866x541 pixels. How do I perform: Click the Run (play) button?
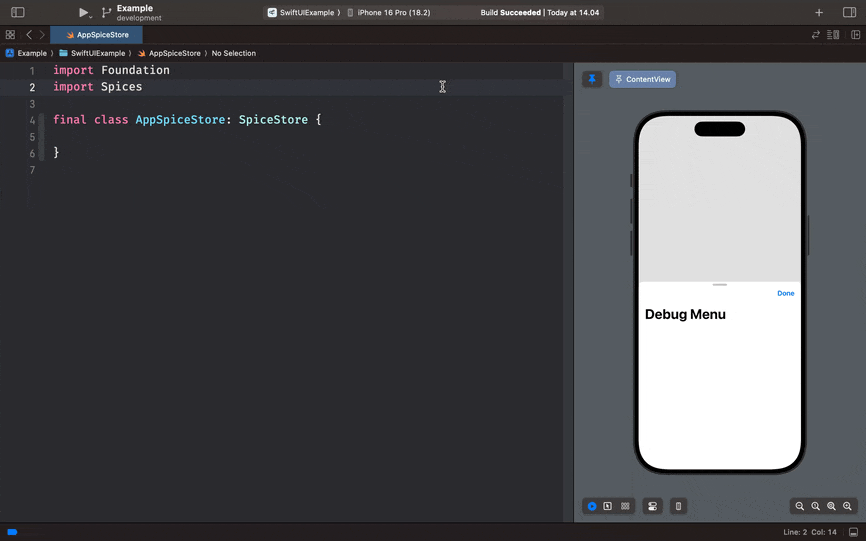click(83, 13)
